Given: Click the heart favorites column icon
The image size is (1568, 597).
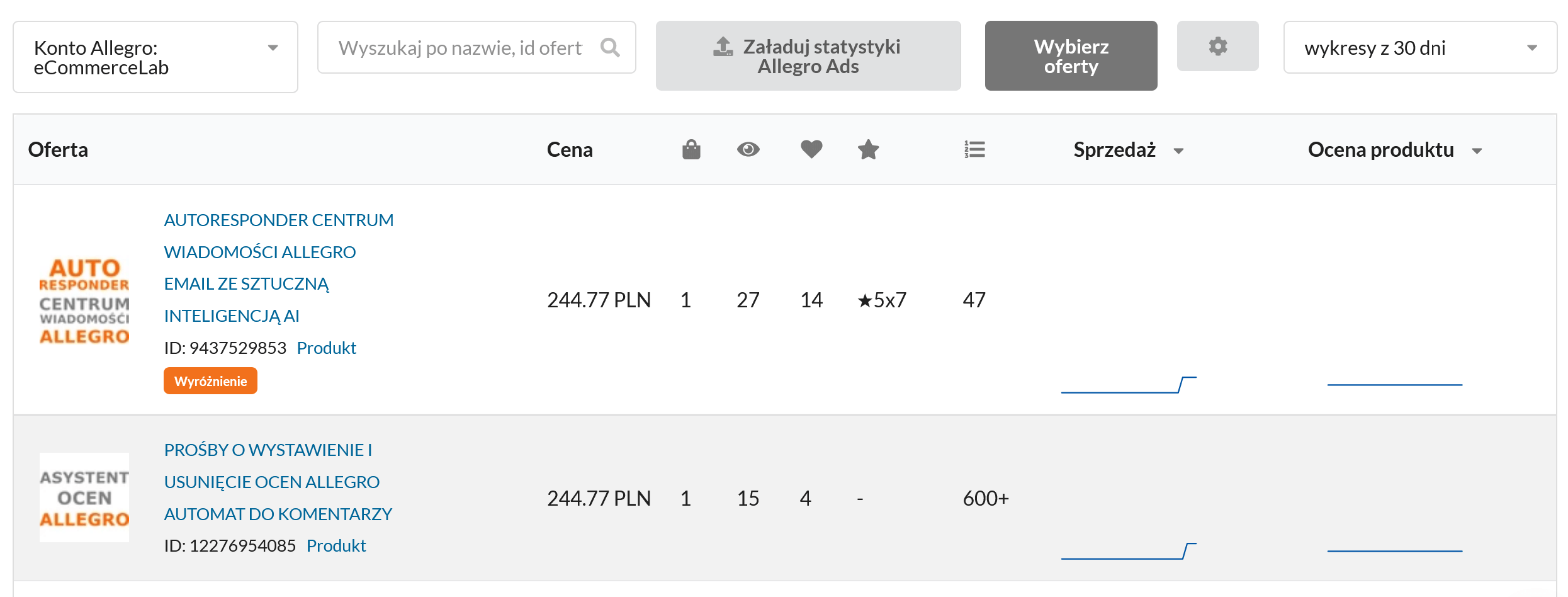Looking at the screenshot, I should pos(811,150).
